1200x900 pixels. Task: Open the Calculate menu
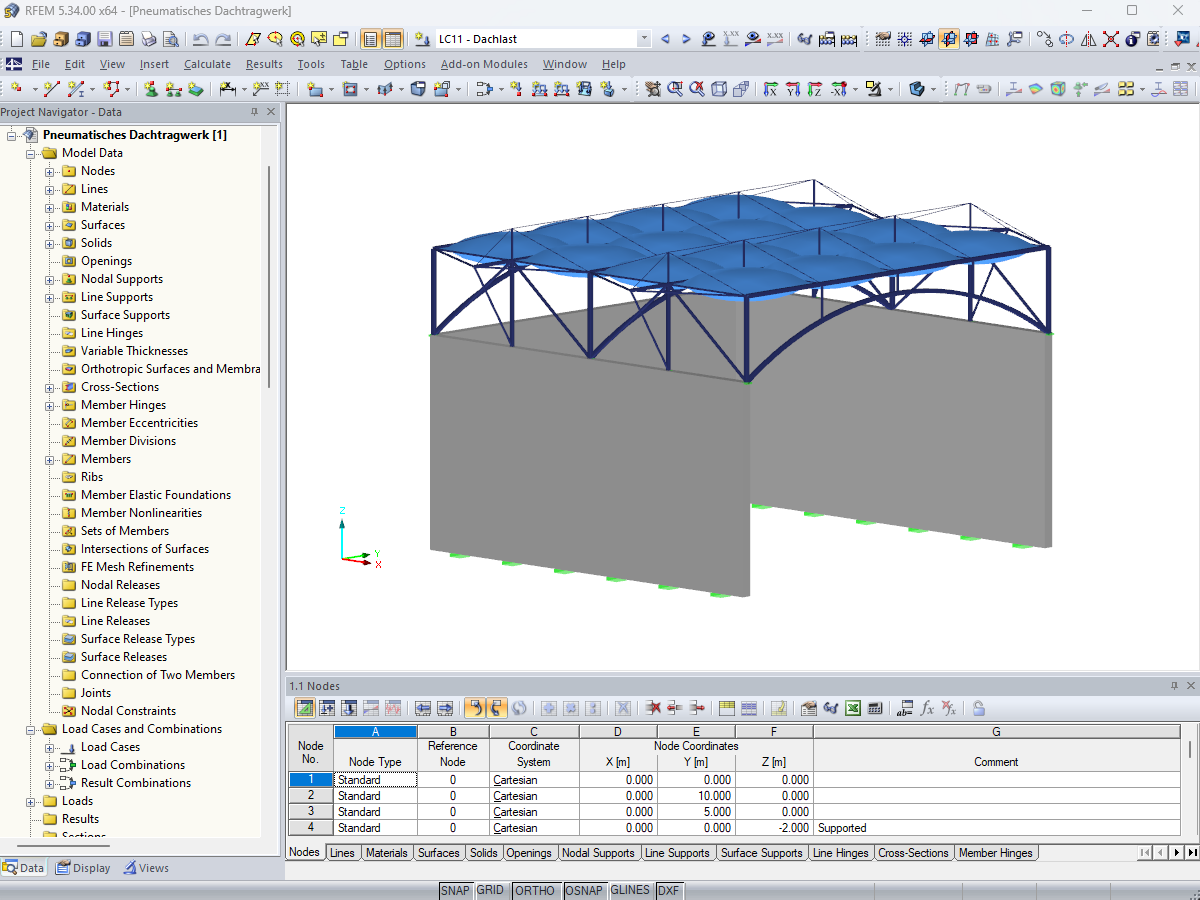pyautogui.click(x=207, y=64)
